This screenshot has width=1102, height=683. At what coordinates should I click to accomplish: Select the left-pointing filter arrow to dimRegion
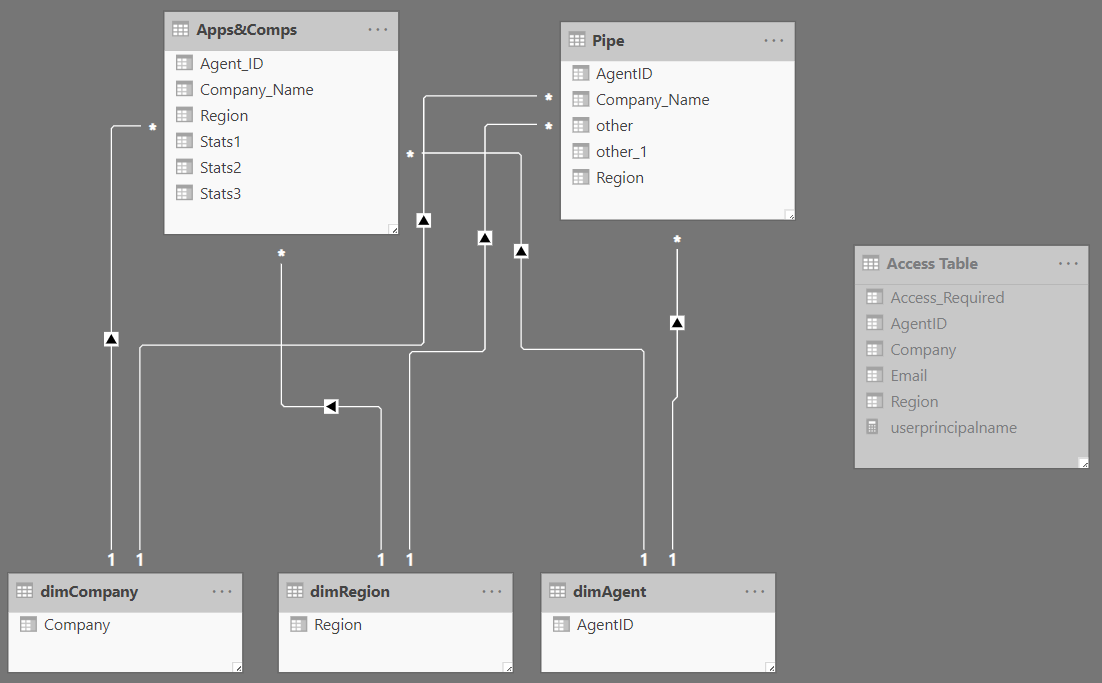[331, 406]
